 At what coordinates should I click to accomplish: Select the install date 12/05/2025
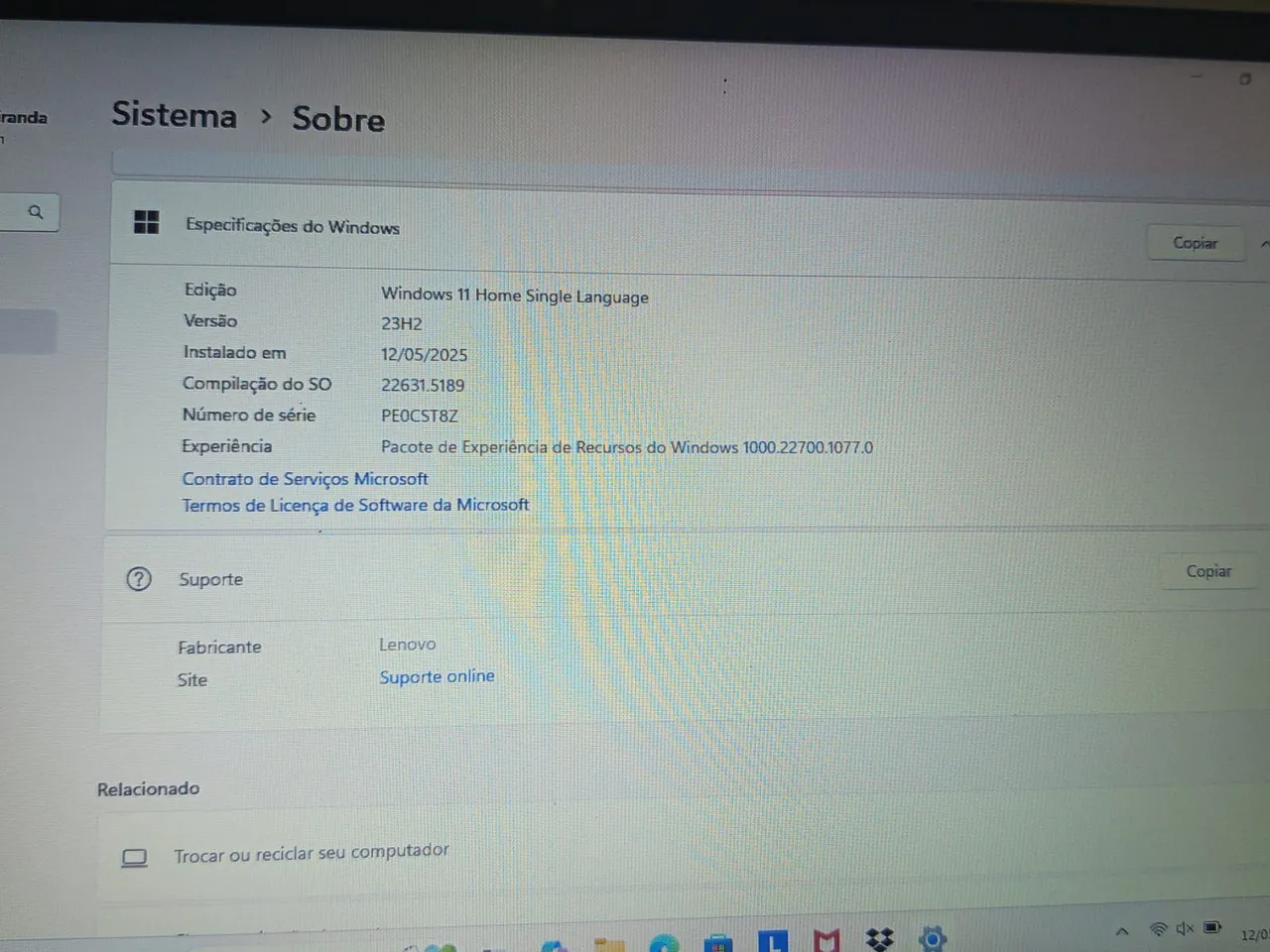point(424,354)
